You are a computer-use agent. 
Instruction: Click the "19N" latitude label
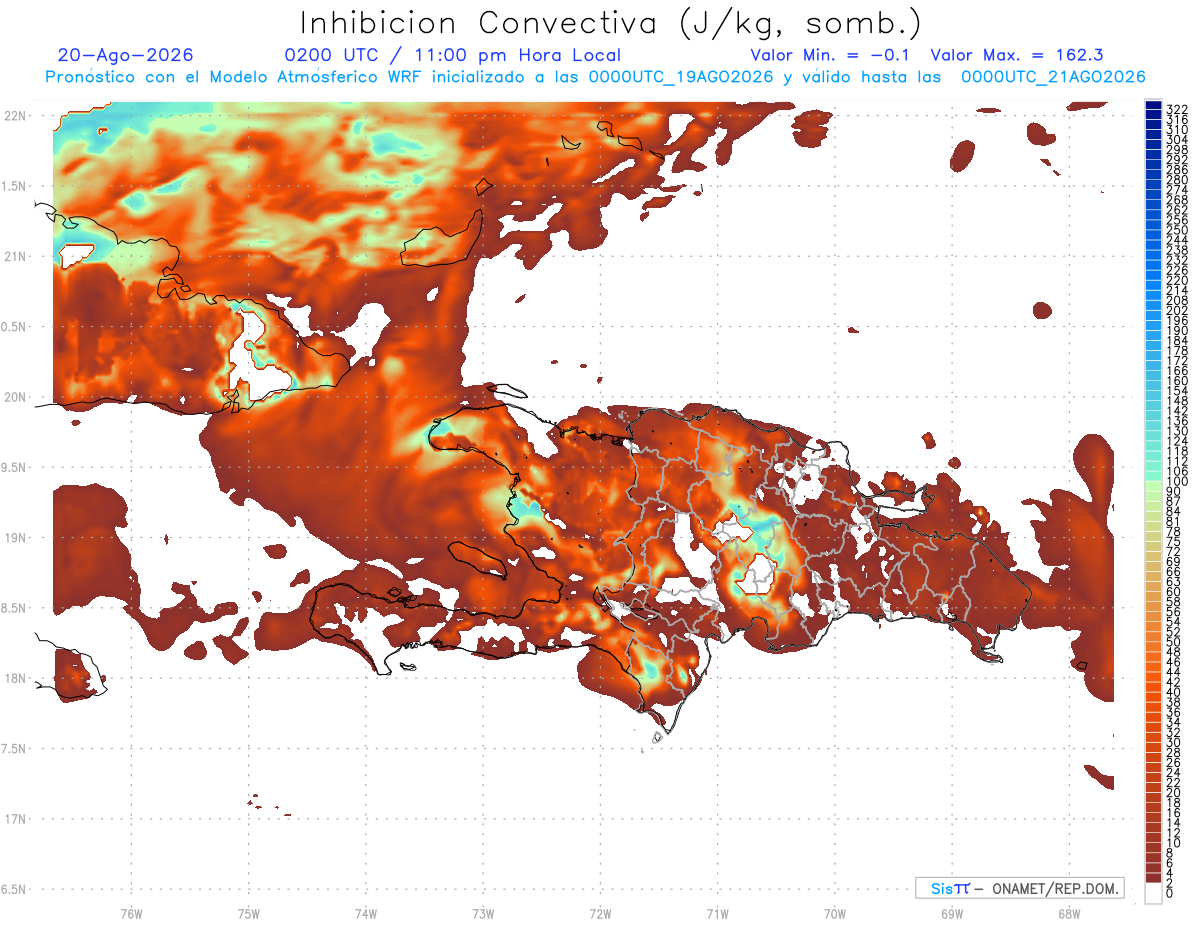[15, 537]
